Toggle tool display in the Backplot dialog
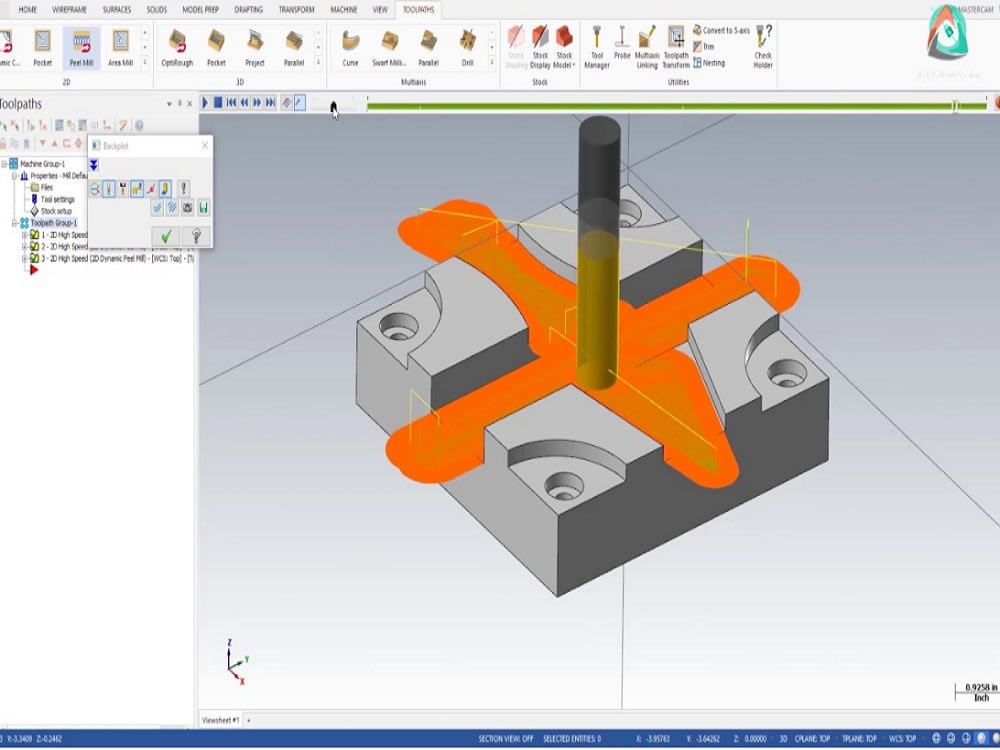 click(109, 188)
